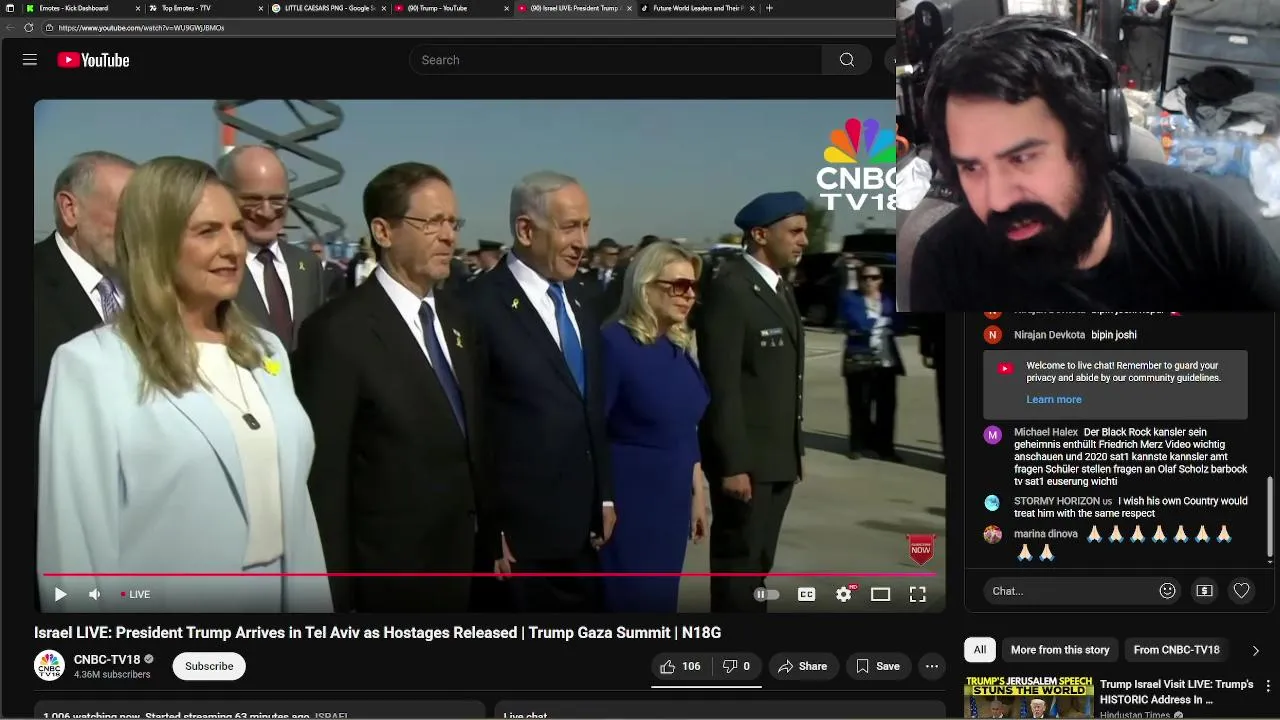The height and width of the screenshot is (720, 1280).
Task: Mute the video with speaker icon
Action: 94,594
